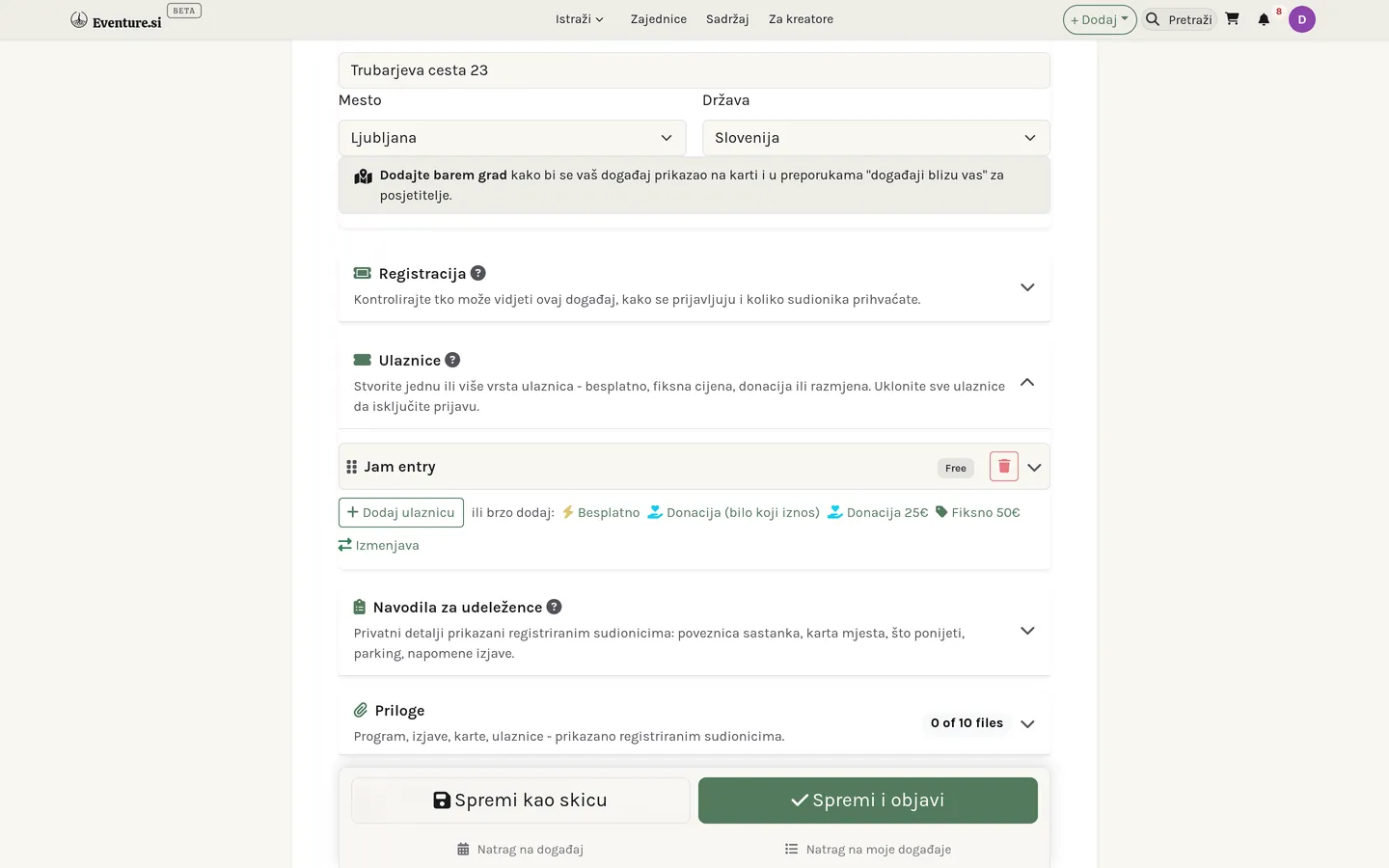1389x868 pixels.
Task: Open the user avatar menu
Action: [x=1302, y=19]
